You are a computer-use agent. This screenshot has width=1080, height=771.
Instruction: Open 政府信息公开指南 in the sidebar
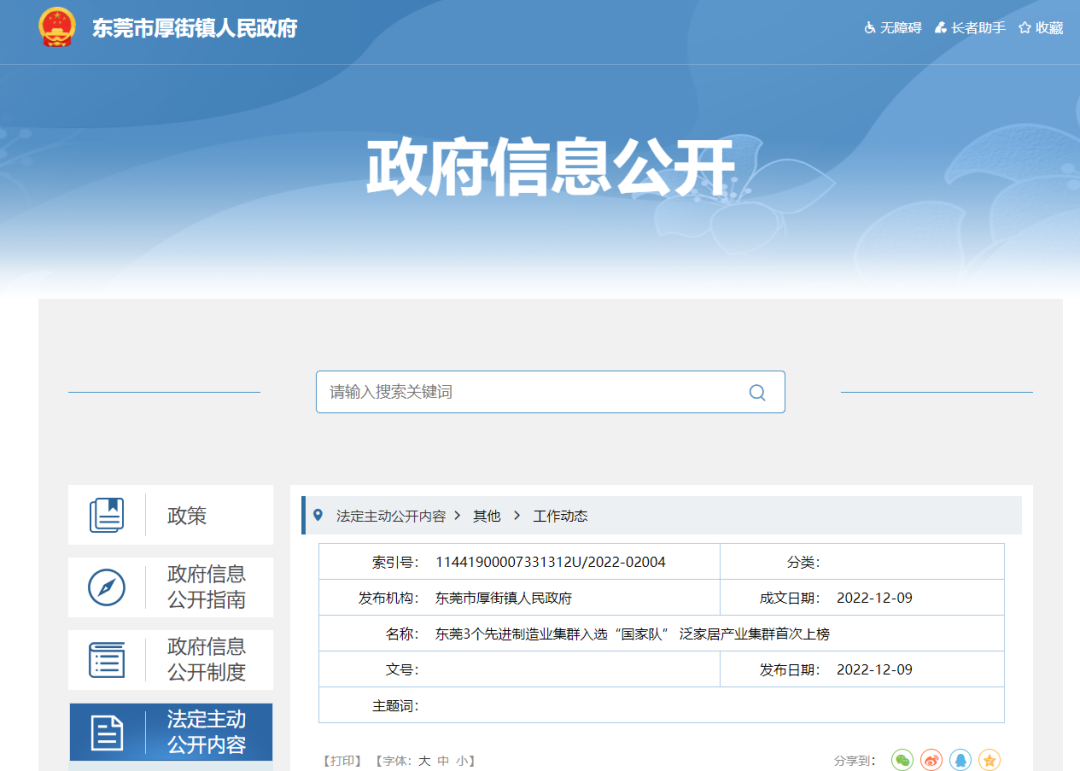(171, 587)
